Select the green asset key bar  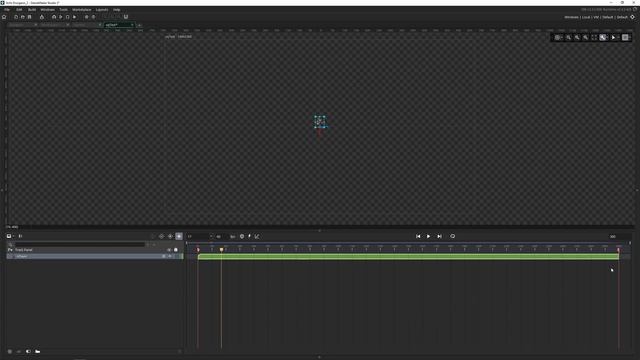[408, 256]
